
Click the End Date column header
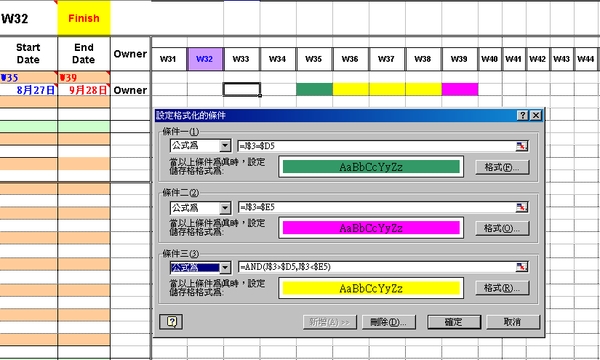[84, 54]
